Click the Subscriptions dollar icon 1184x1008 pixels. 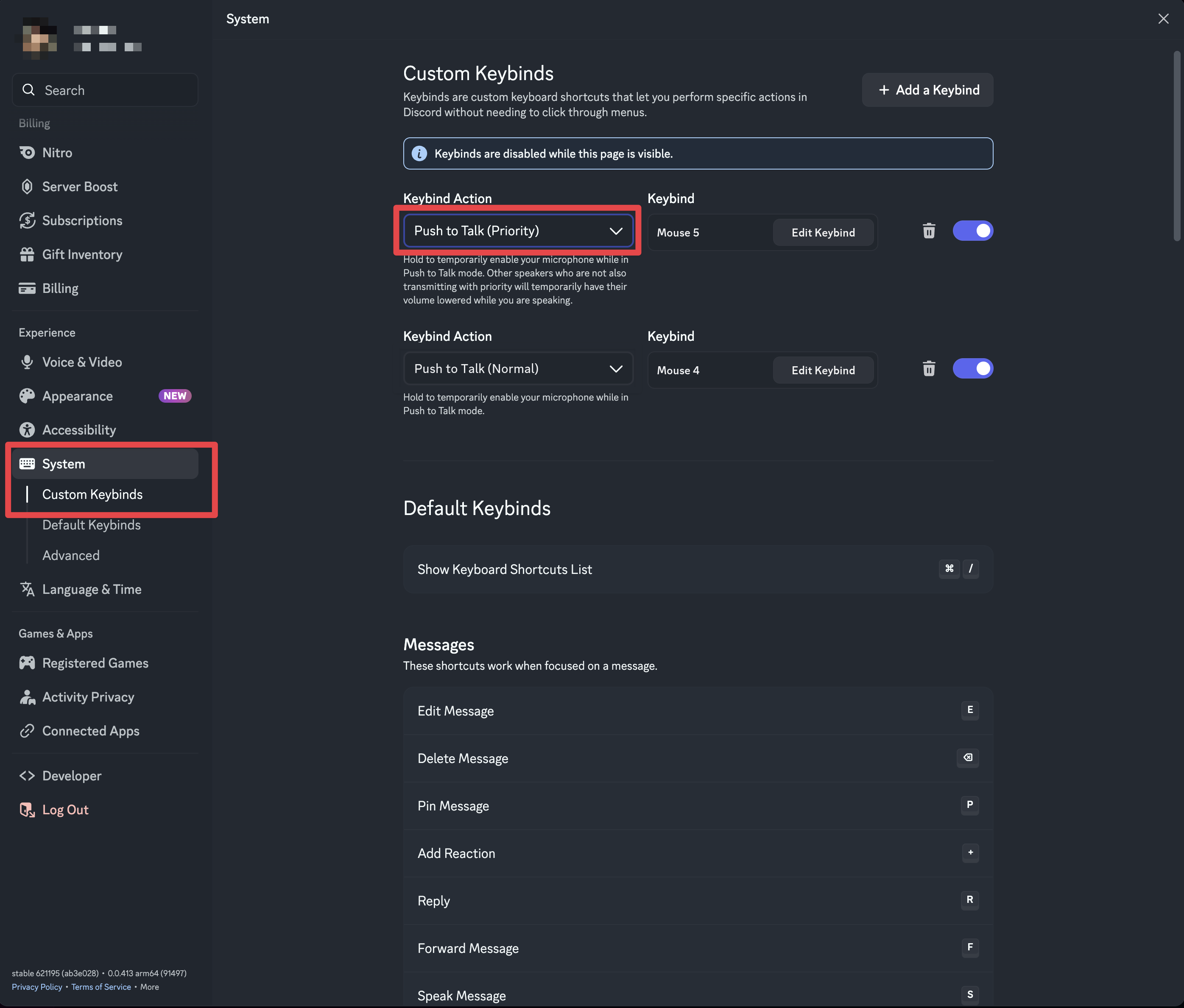click(27, 220)
